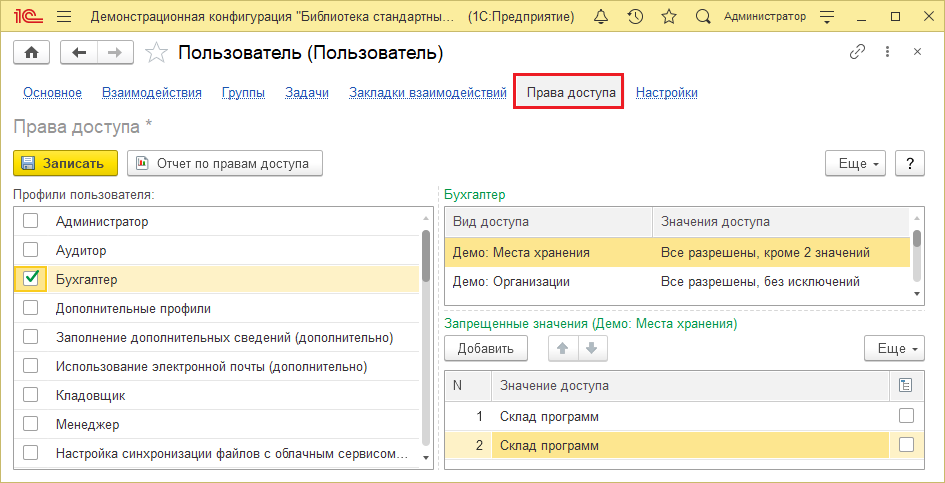The width and height of the screenshot is (945, 483).
Task: Enable the Менеджер profile checkbox
Action: 30,423
